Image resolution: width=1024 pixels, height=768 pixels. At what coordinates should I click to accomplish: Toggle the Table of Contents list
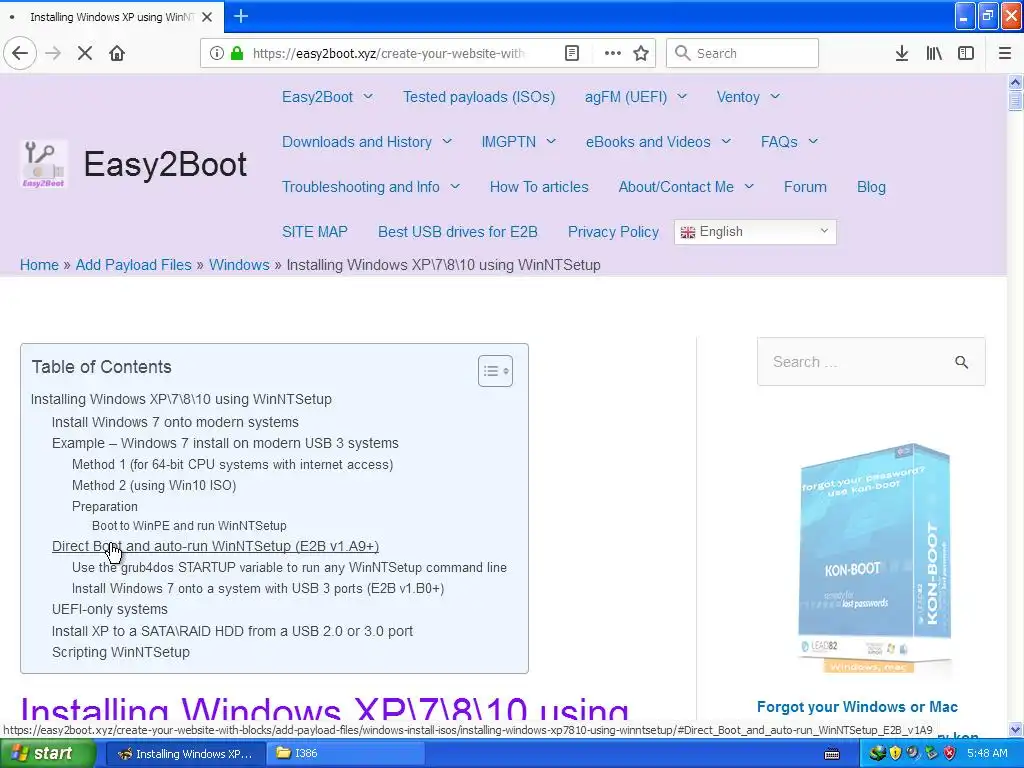[495, 371]
